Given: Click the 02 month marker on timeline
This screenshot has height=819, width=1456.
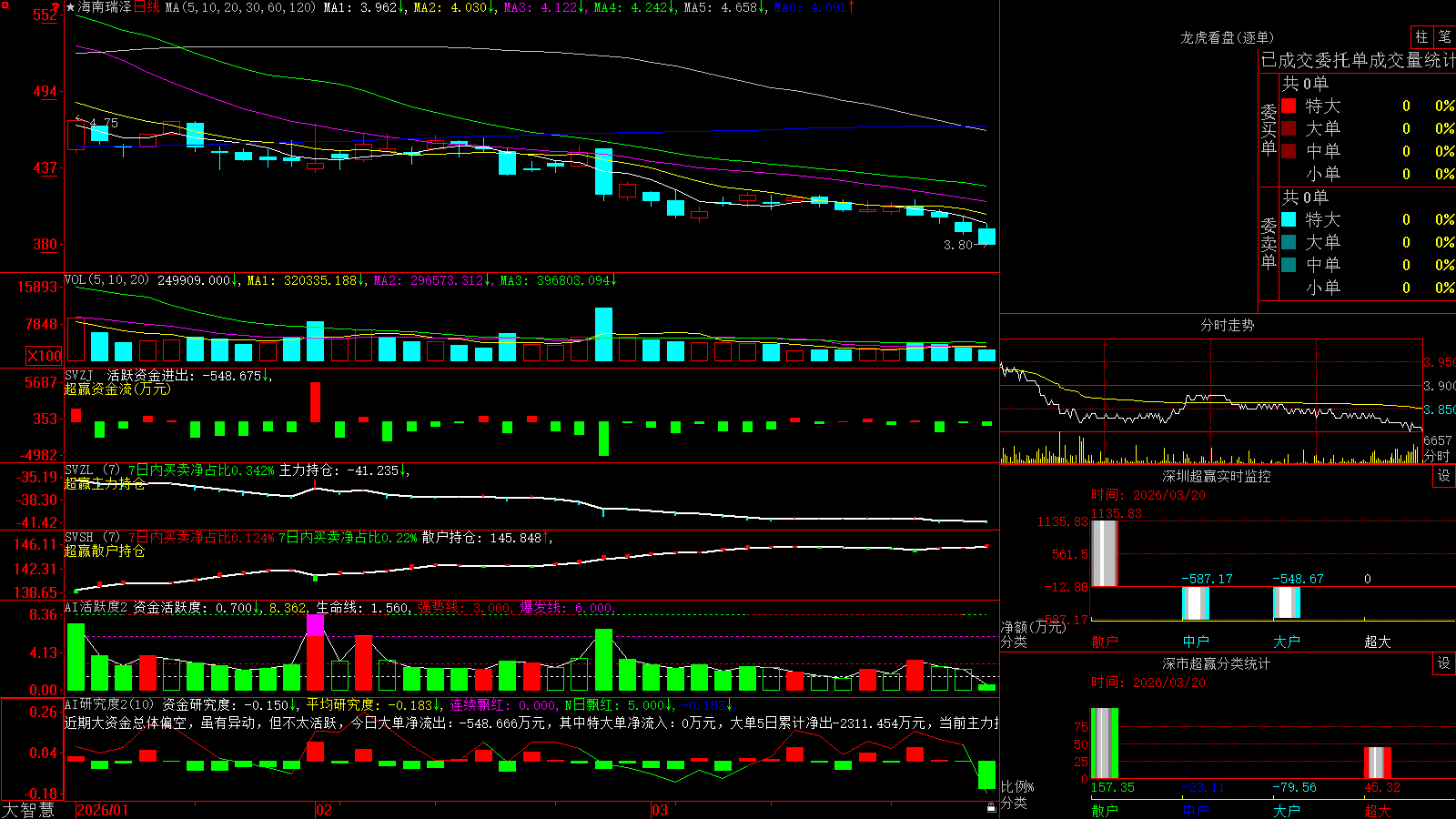Looking at the screenshot, I should tap(323, 810).
